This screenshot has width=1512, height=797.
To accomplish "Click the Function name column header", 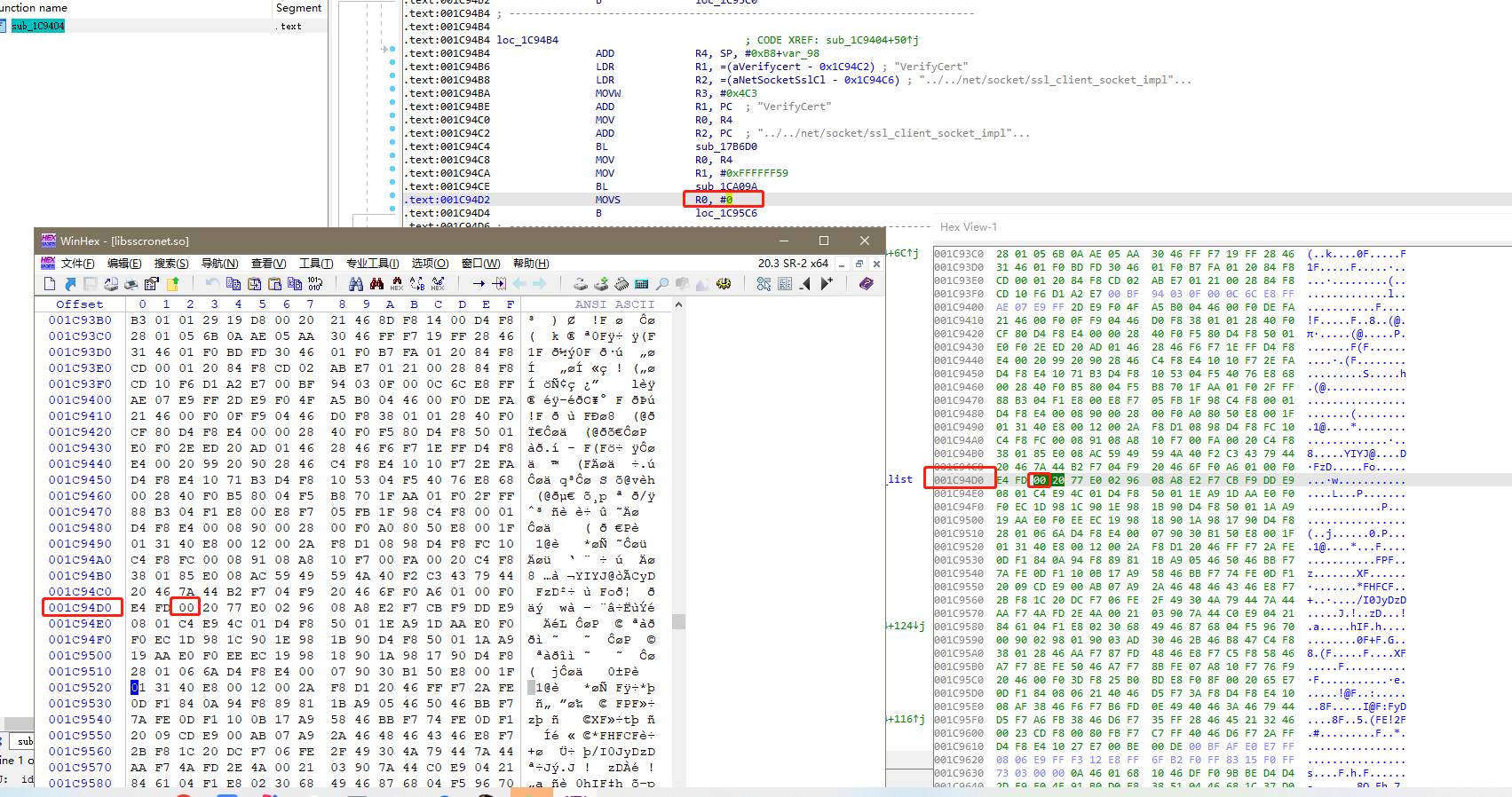I will pyautogui.click(x=34, y=8).
